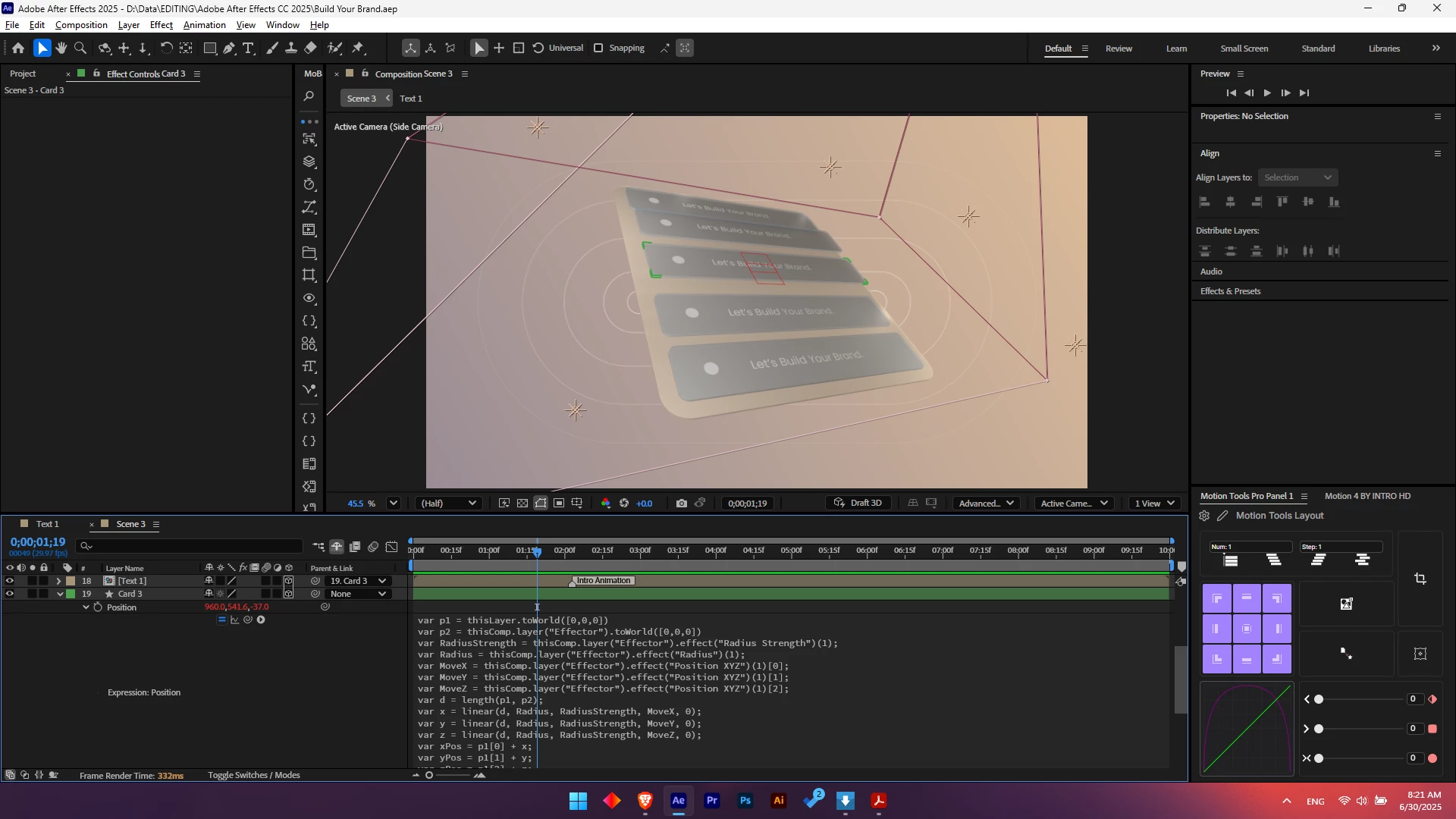This screenshot has height=819, width=1456.
Task: Toggle the Position property stopwatch
Action: [x=98, y=607]
